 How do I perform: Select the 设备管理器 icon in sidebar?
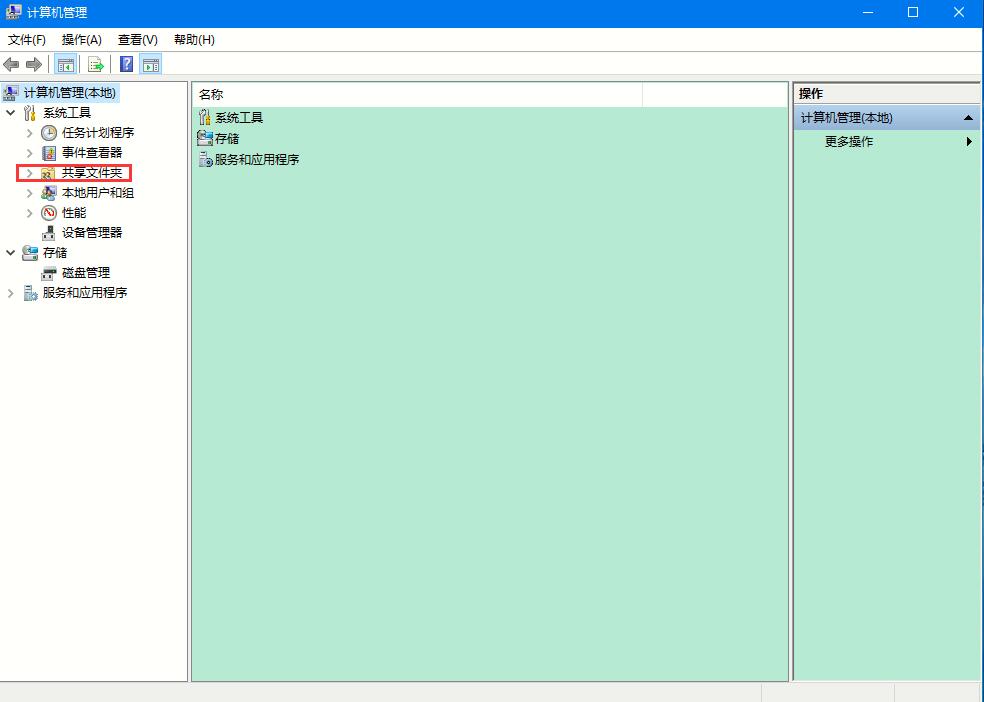click(x=48, y=232)
